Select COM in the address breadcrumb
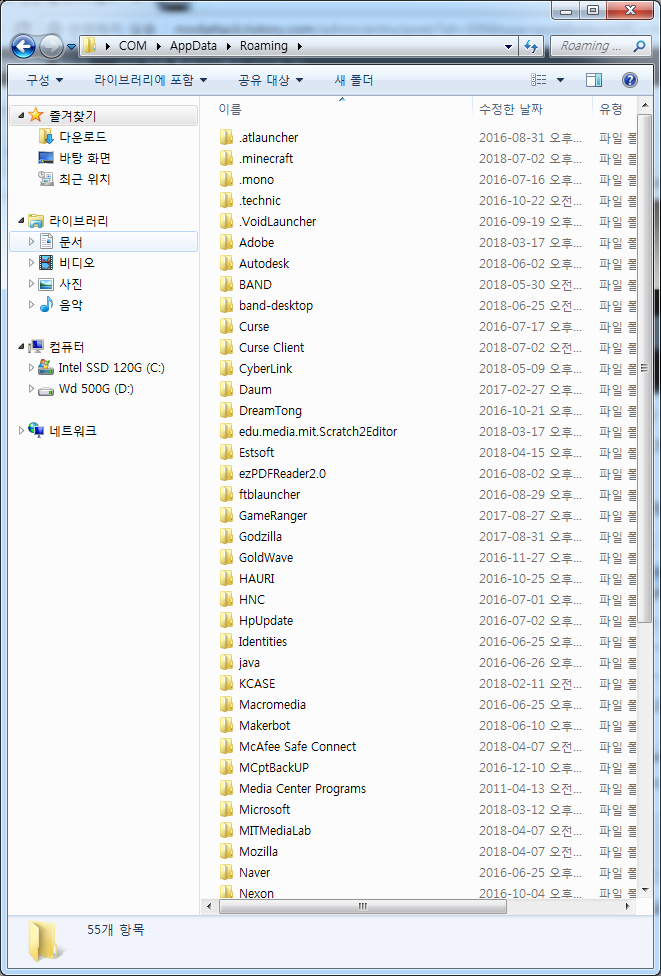The width and height of the screenshot is (661, 976). point(133,46)
